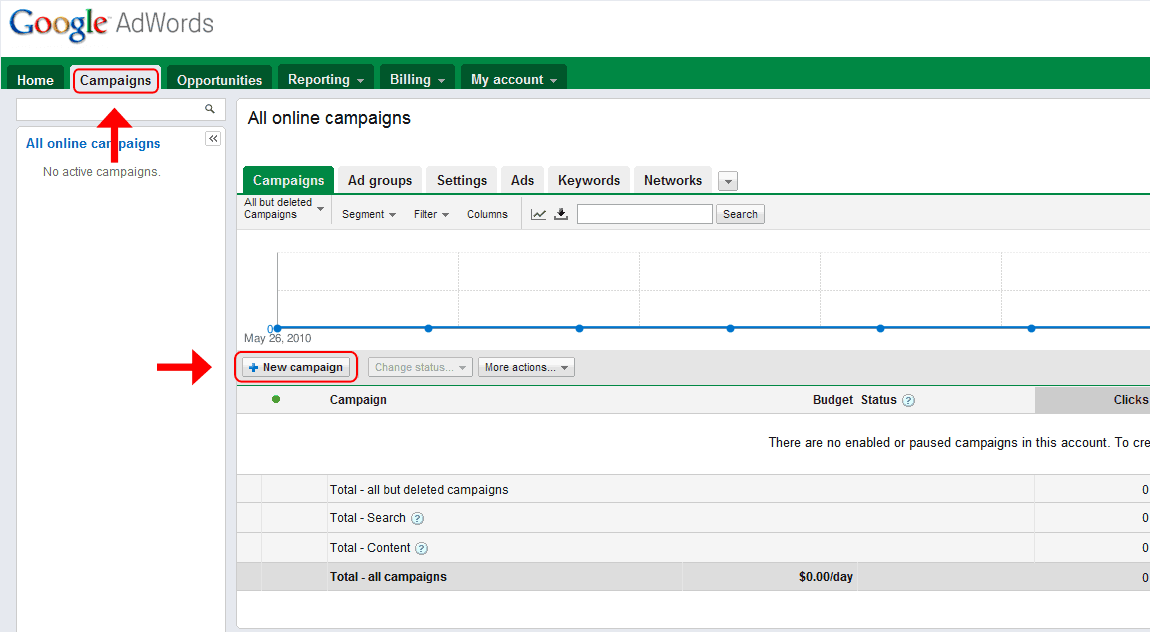Click the help icon next to Status
Image resolution: width=1150 pixels, height=632 pixels.
908,400
